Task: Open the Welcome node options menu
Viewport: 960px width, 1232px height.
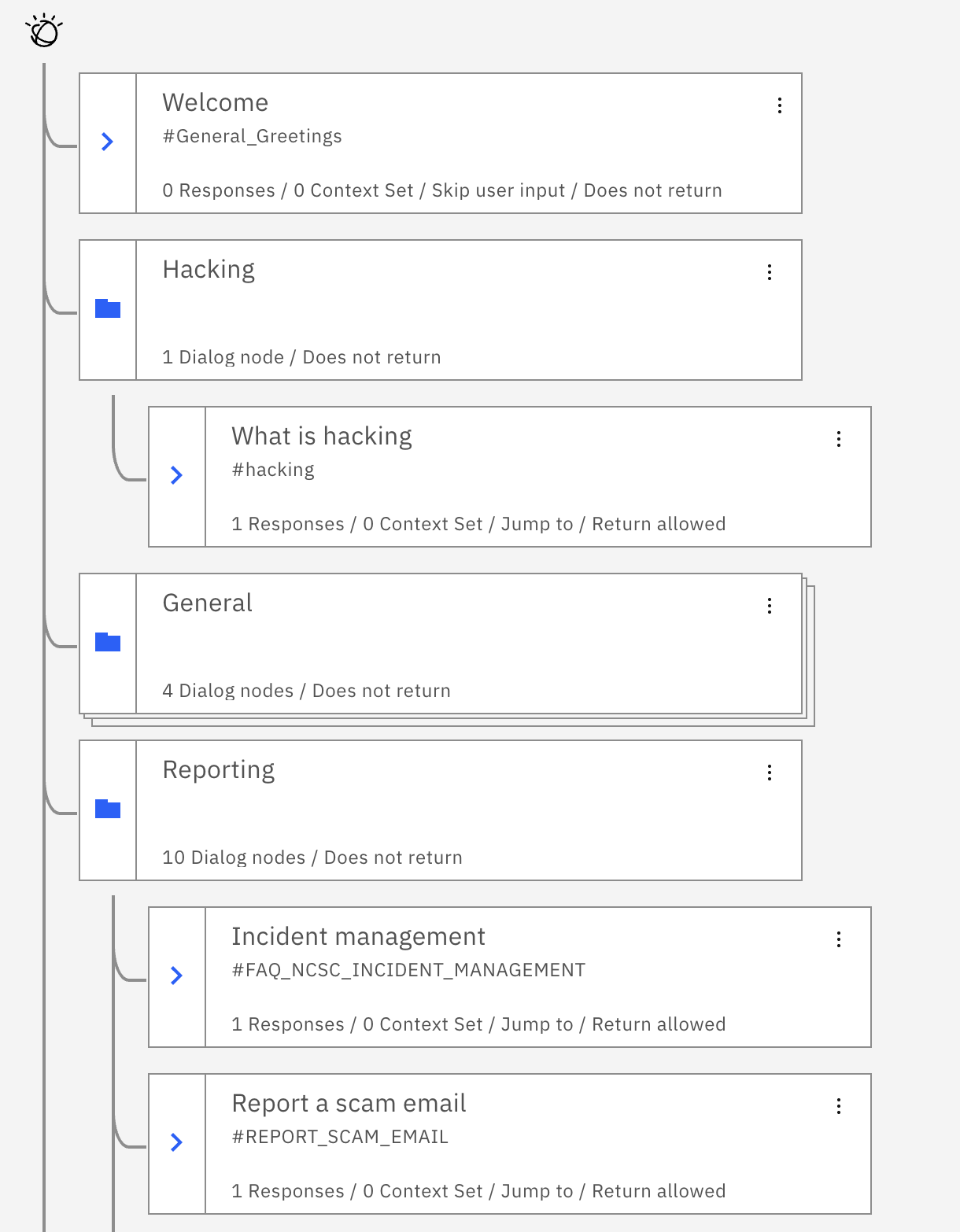Action: click(779, 105)
